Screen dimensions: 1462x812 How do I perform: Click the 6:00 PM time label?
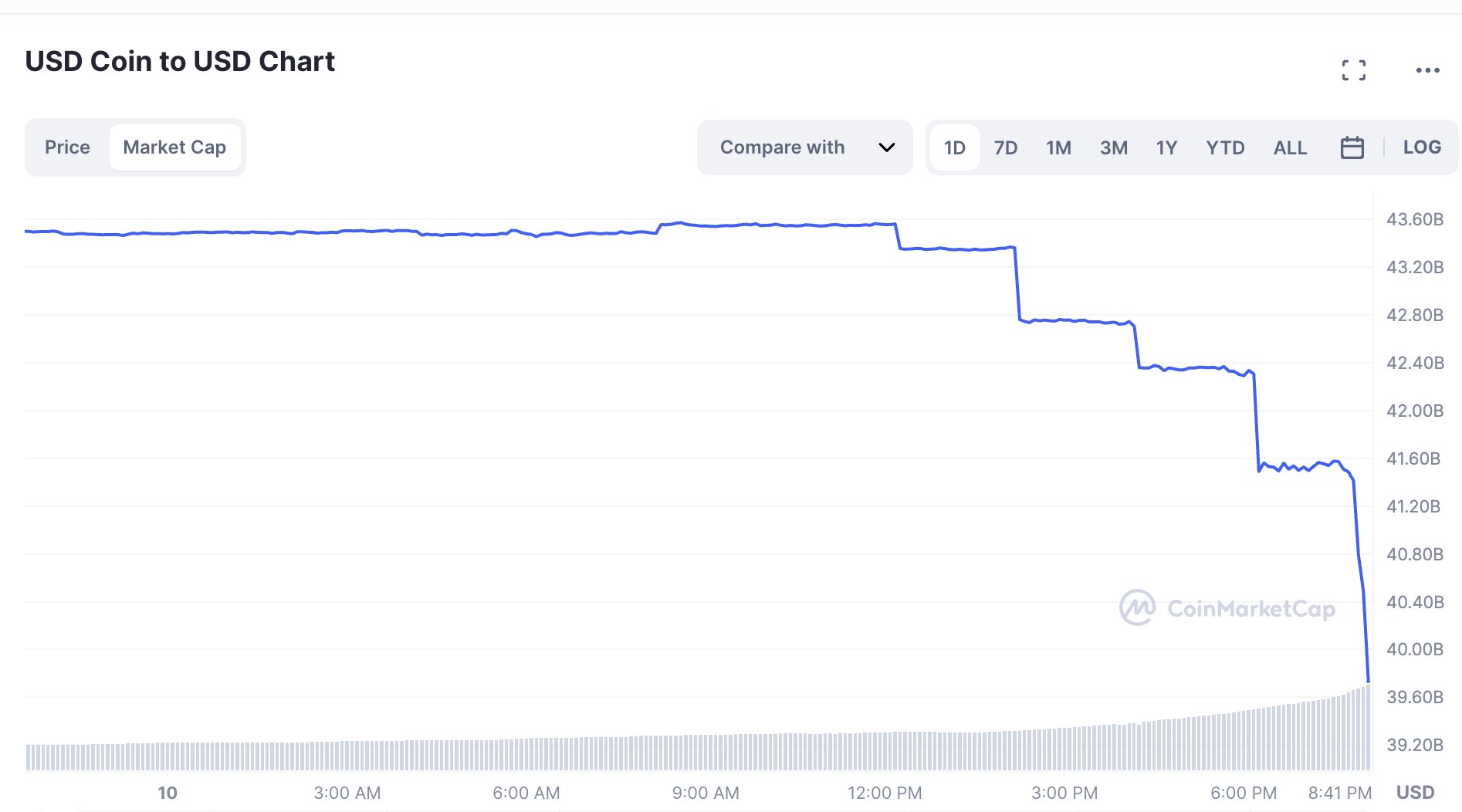tap(1243, 793)
